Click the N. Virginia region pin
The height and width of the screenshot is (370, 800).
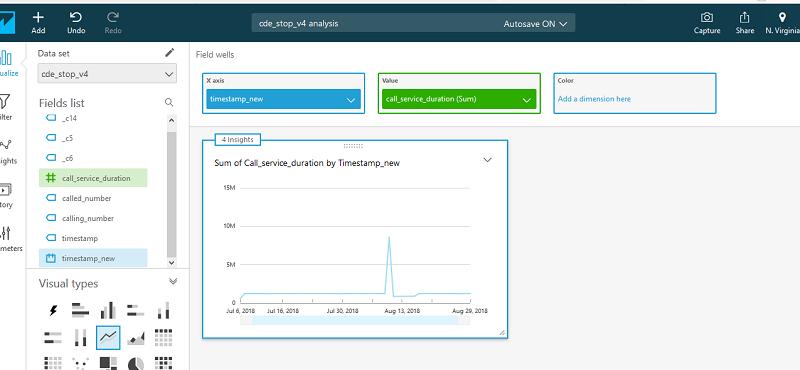[782, 17]
